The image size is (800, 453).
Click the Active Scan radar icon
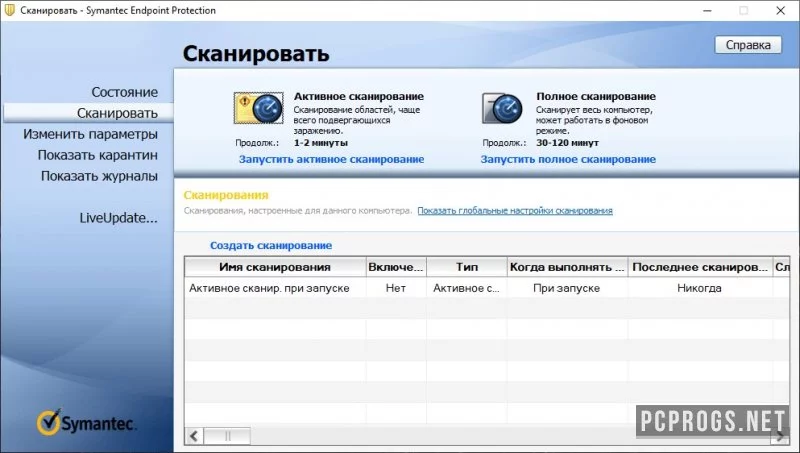(258, 108)
